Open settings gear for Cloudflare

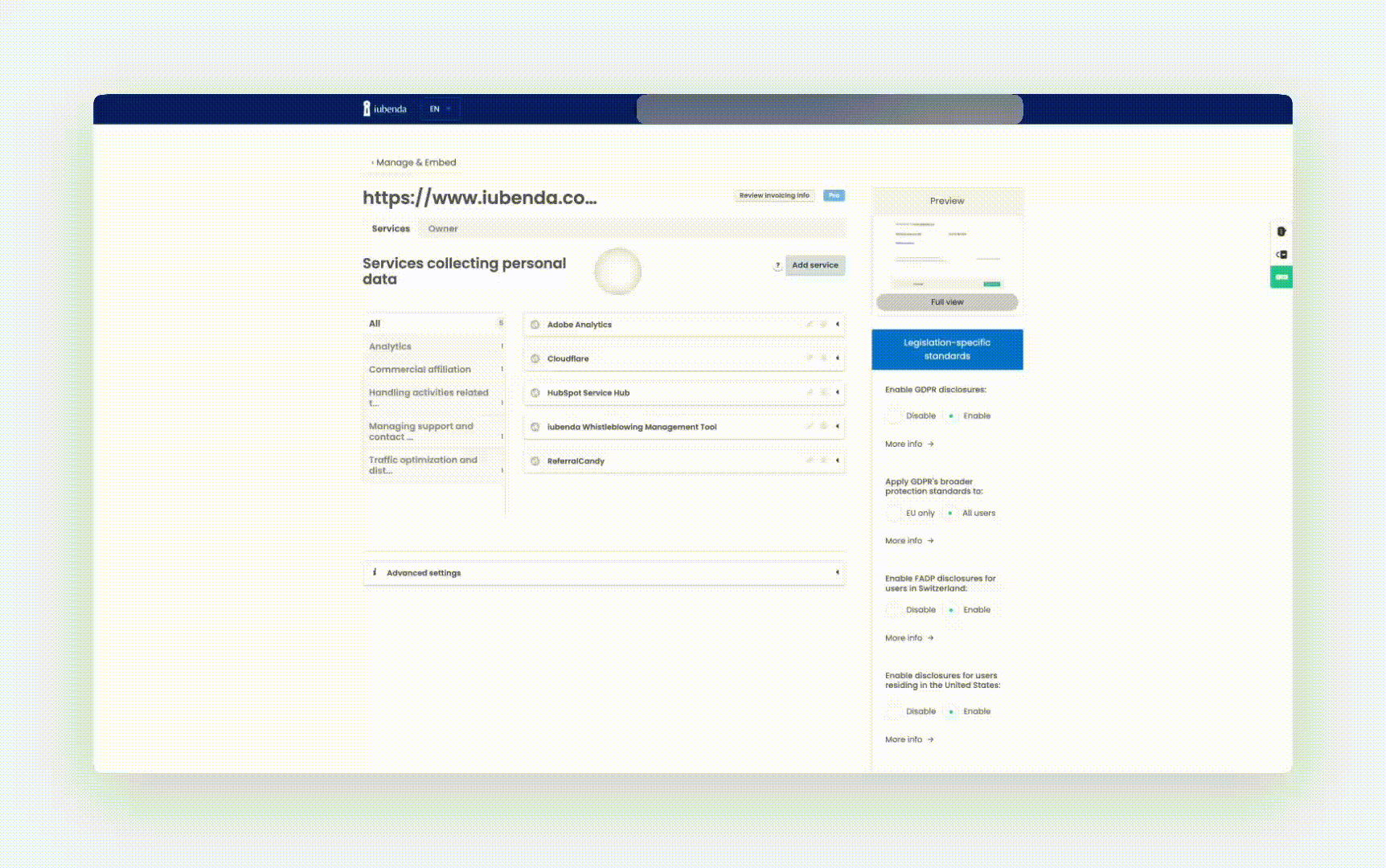[x=823, y=358]
